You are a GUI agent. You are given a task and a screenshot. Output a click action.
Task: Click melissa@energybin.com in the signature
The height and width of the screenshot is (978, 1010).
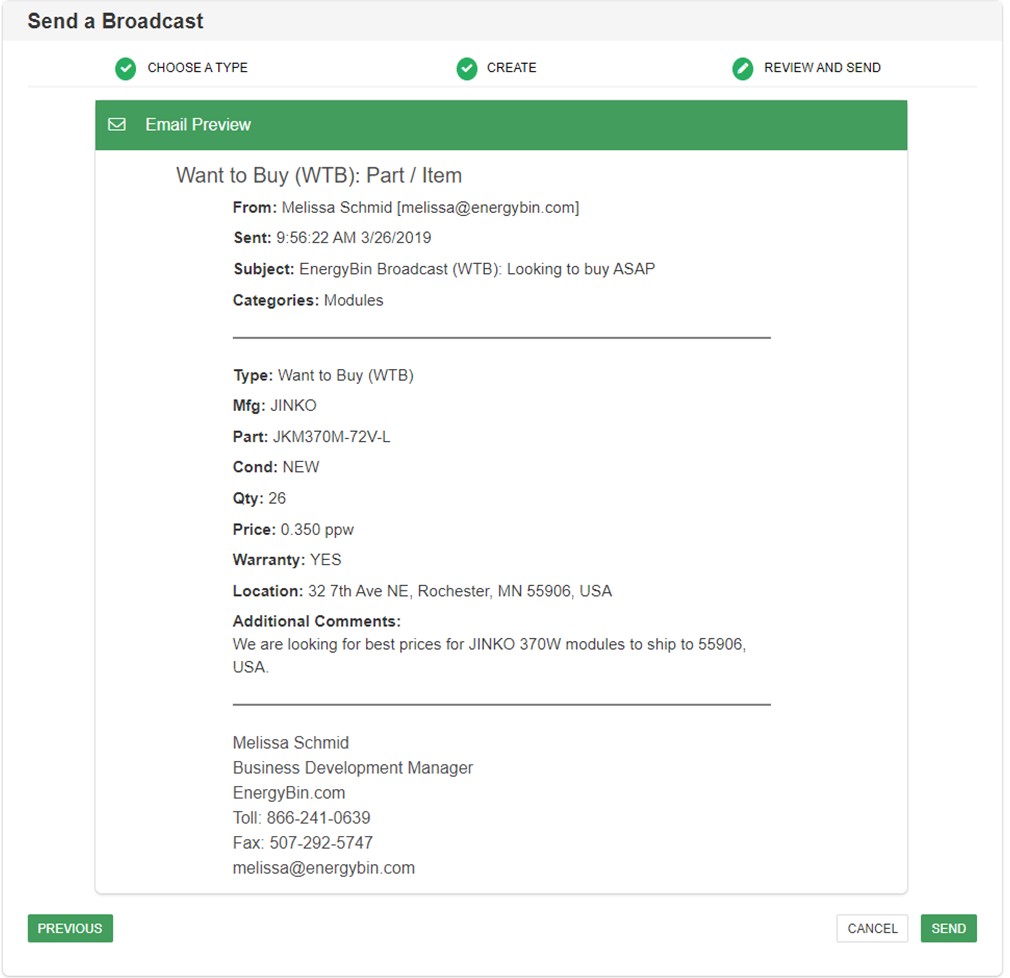[323, 868]
